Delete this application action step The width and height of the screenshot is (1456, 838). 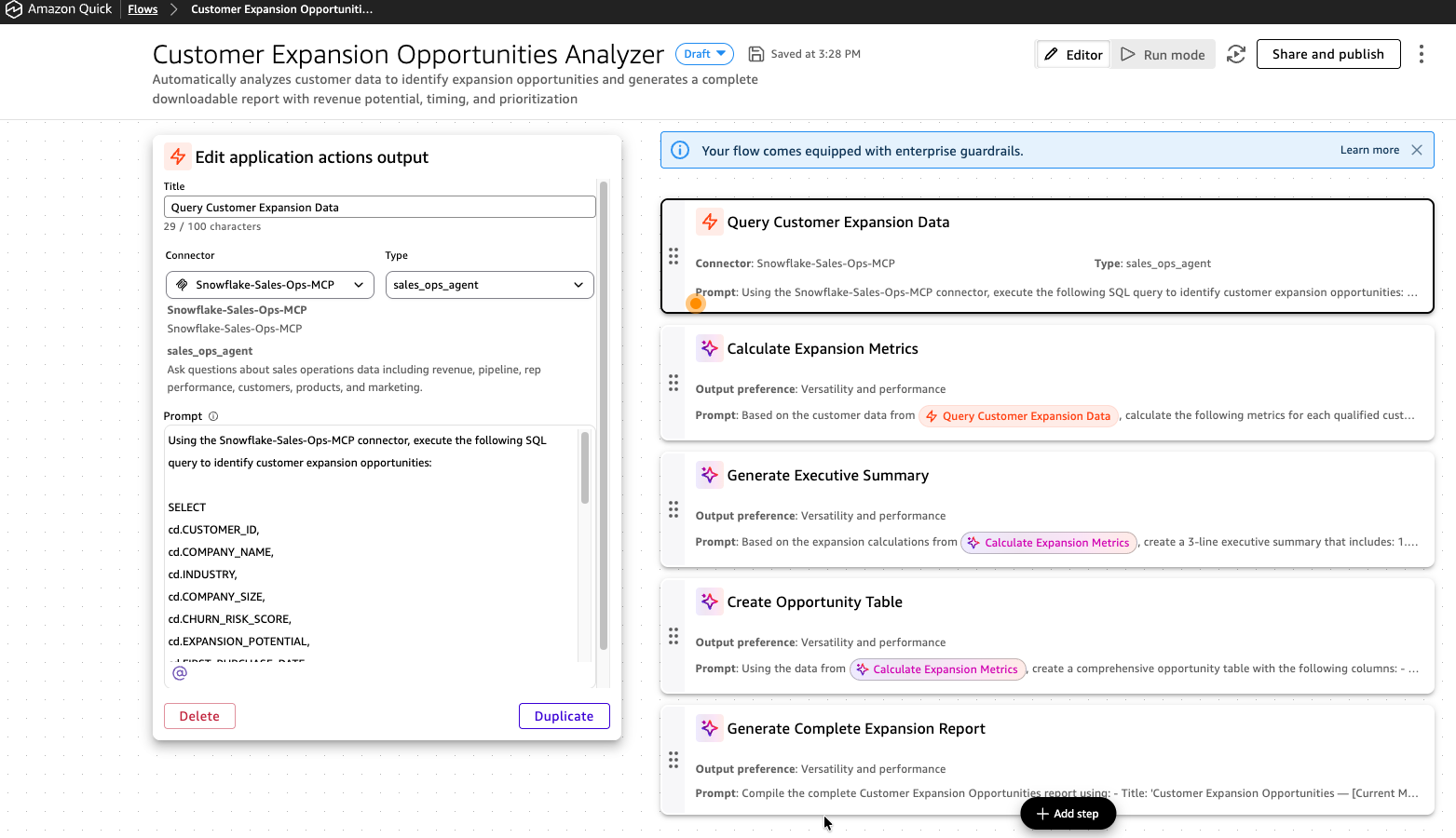pyautogui.click(x=199, y=716)
